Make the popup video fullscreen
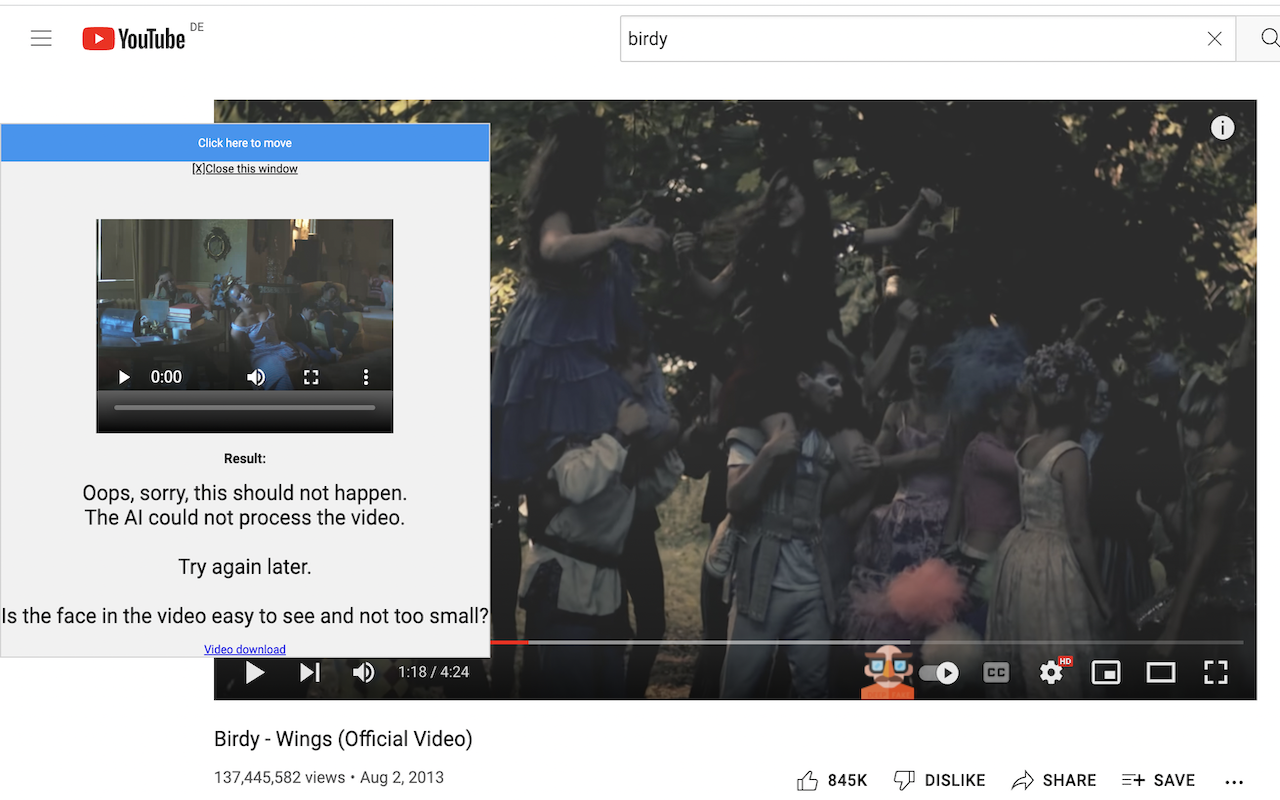The image size is (1280, 800). click(311, 377)
